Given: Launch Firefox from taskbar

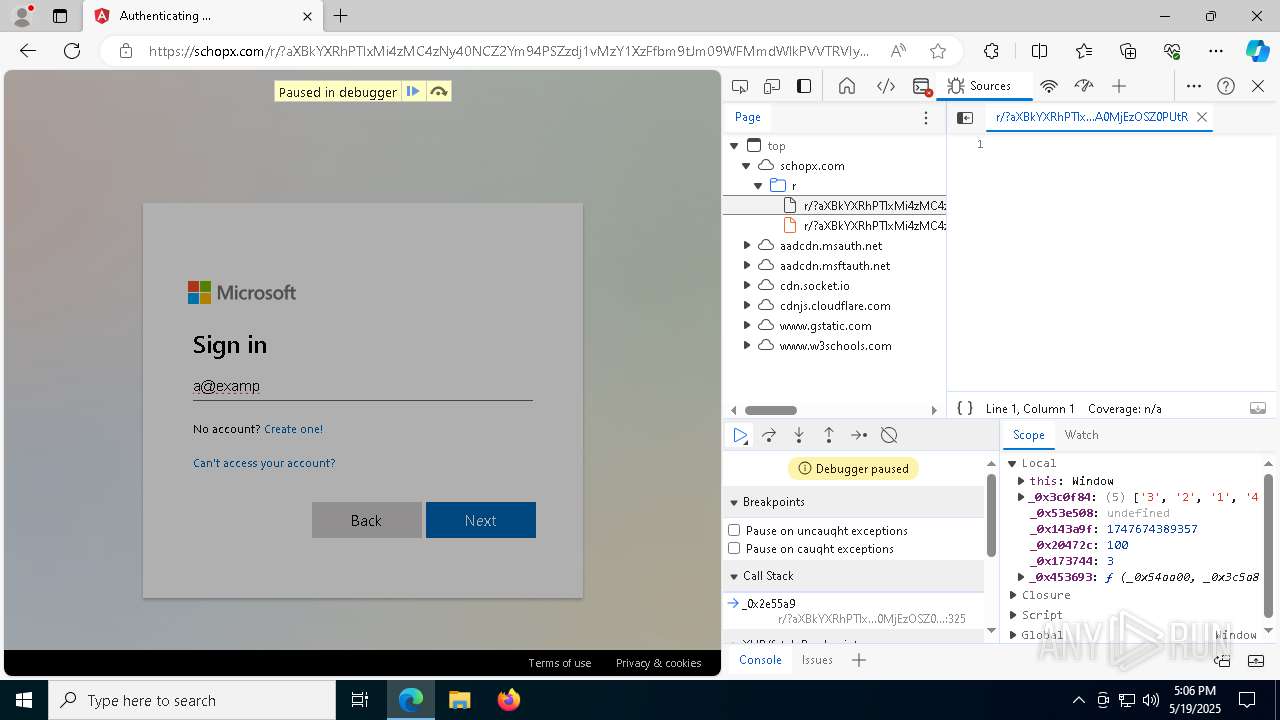Looking at the screenshot, I should [508, 700].
